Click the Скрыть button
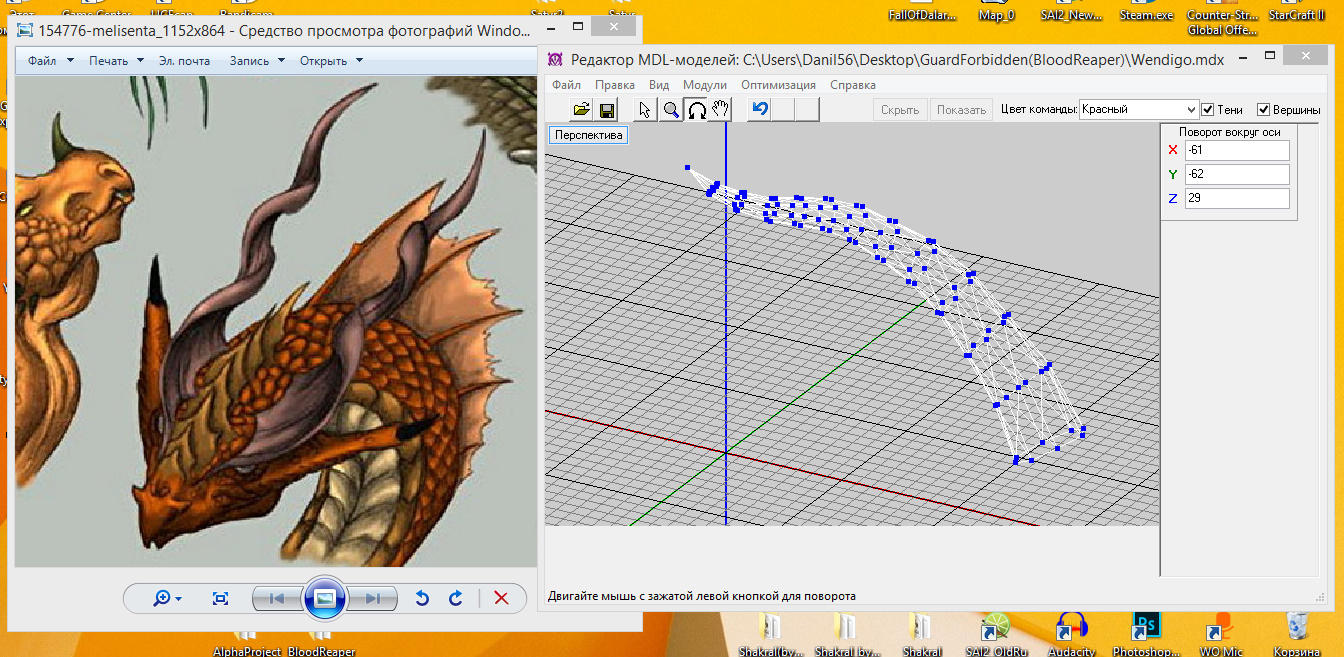 [900, 110]
